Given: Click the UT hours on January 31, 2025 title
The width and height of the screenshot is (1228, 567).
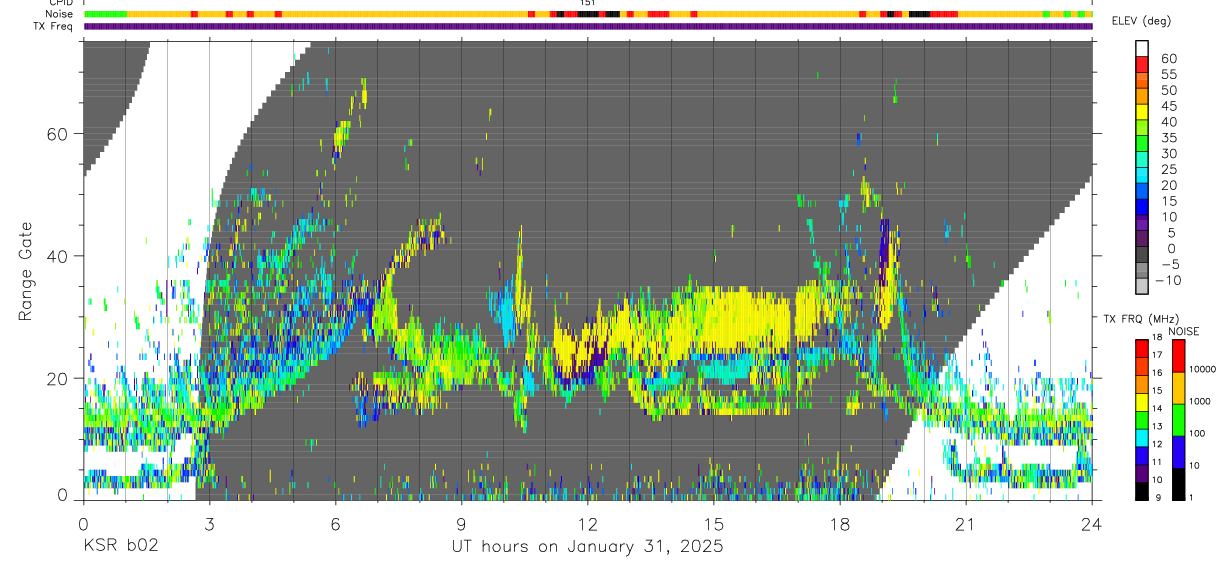Looking at the screenshot, I should click(586, 547).
